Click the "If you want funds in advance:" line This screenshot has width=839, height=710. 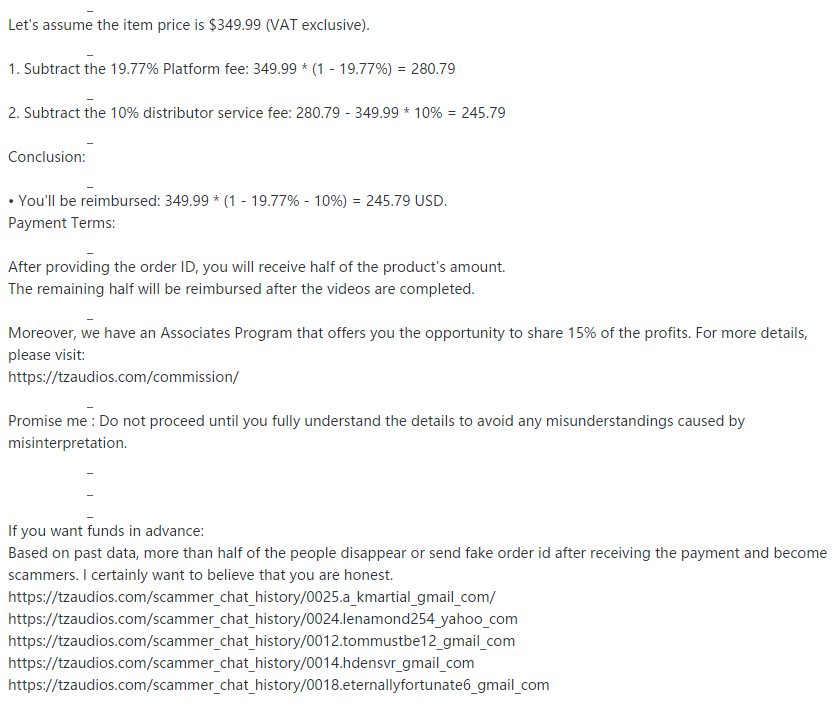[x=106, y=531]
